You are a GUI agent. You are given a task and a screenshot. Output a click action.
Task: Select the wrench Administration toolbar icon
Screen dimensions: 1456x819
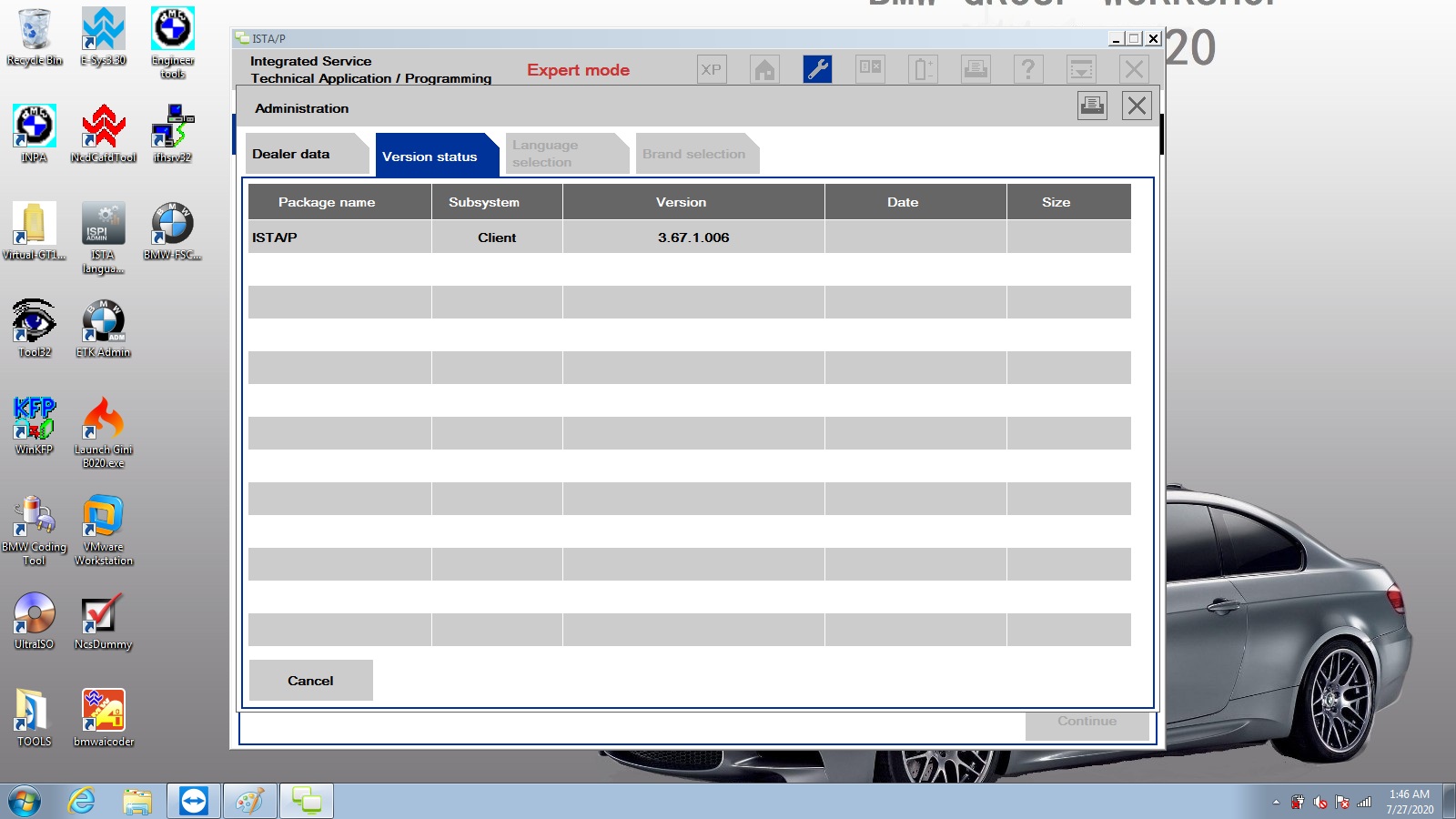(817, 69)
